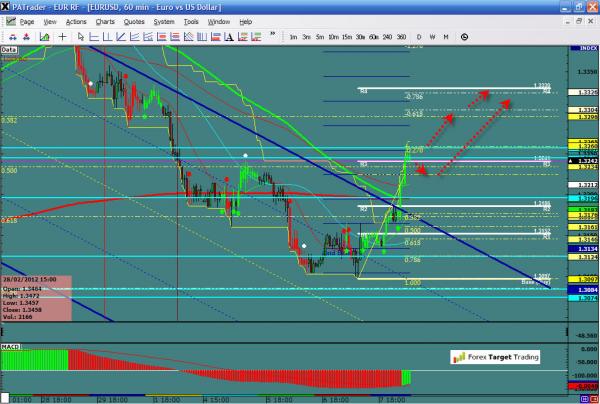Click the PATrader application icon in the title bar

click(x=8, y=7)
